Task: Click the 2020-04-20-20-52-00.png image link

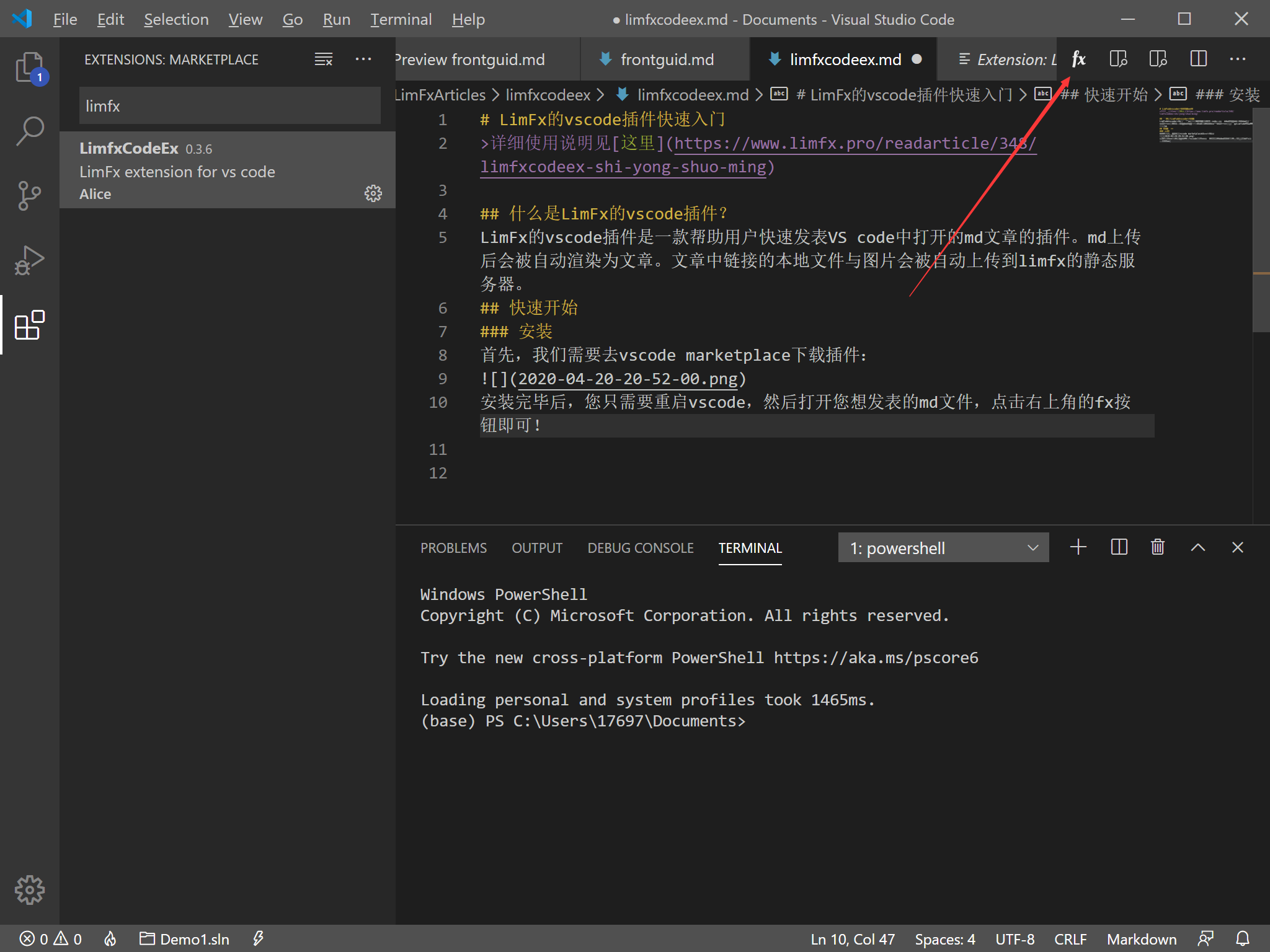Action: tap(628, 379)
